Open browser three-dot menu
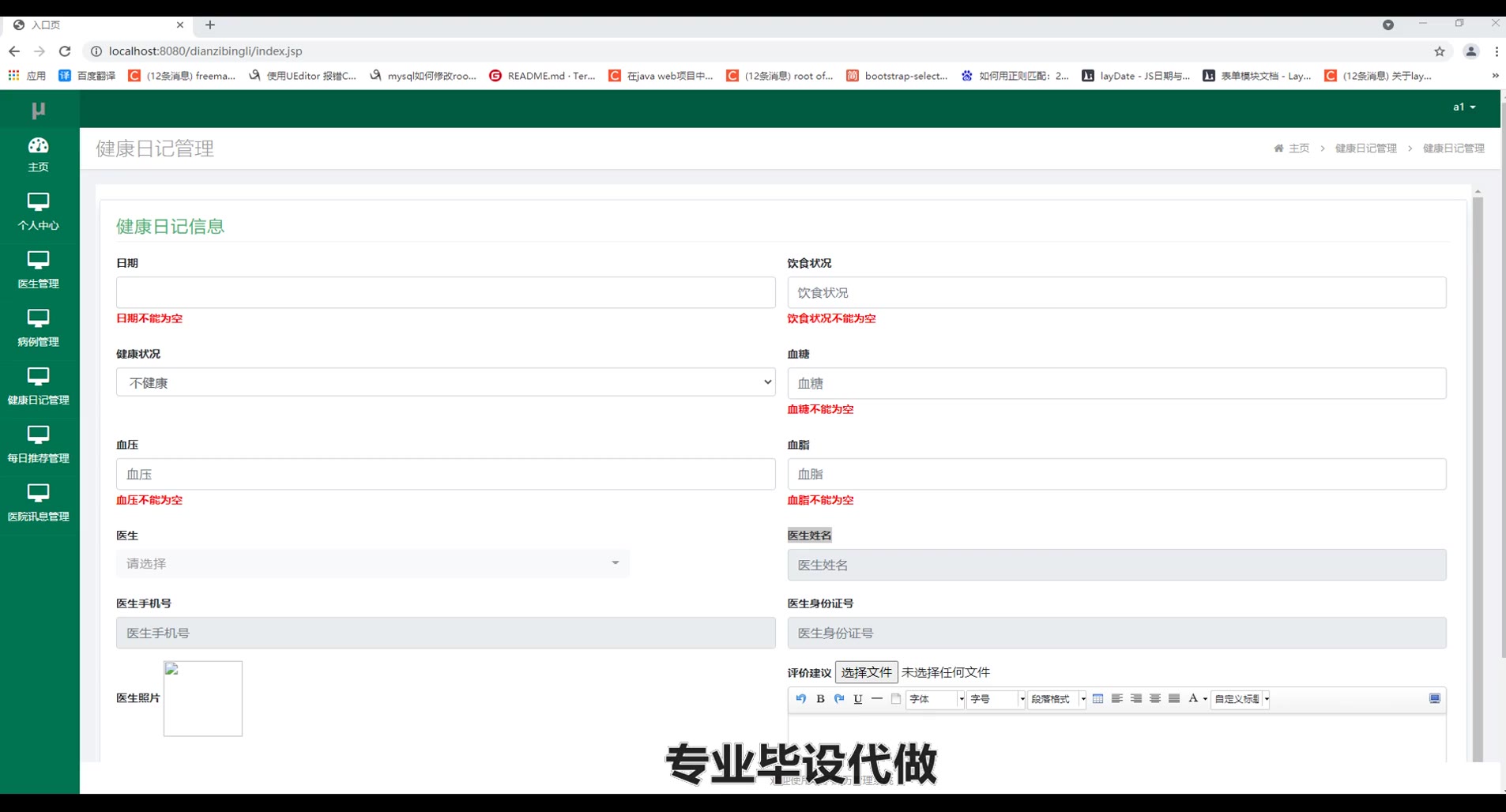Viewport: 1506px width, 812px height. point(1497,51)
